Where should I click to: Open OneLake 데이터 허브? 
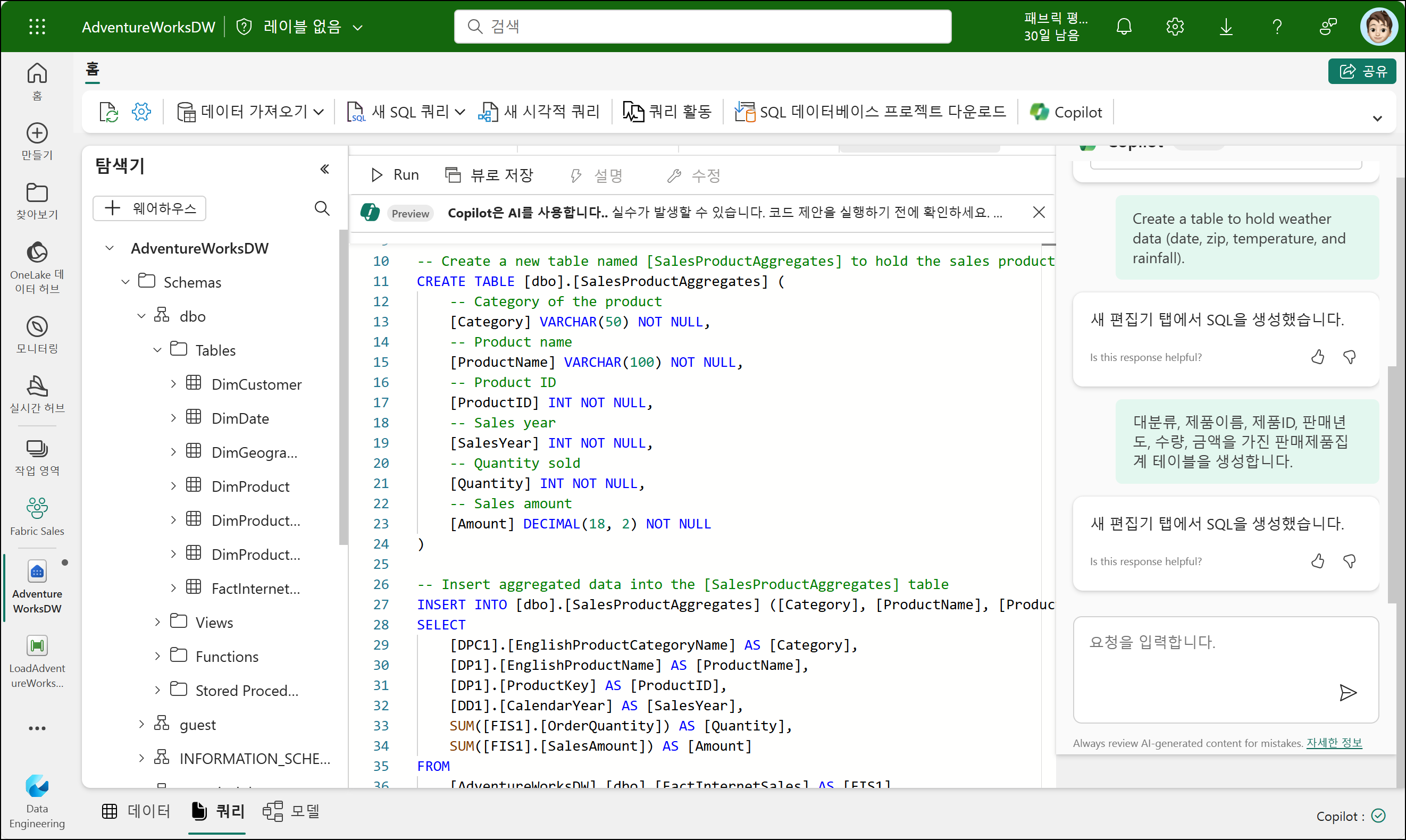[x=37, y=268]
